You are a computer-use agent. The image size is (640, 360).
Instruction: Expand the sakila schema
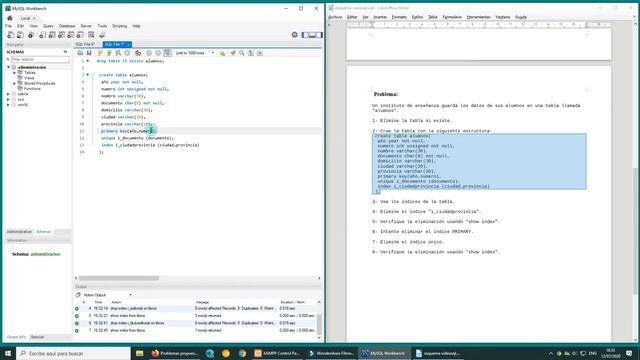click(x=8, y=94)
